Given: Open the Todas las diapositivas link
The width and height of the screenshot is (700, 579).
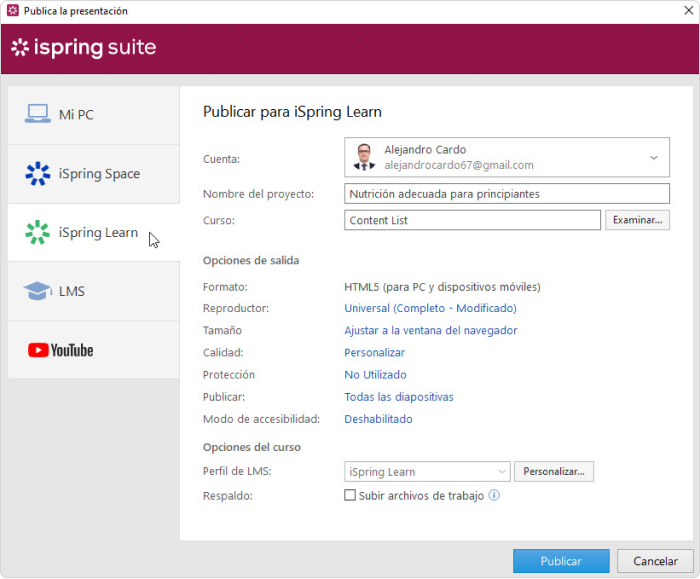Looking at the screenshot, I should click(x=399, y=397).
